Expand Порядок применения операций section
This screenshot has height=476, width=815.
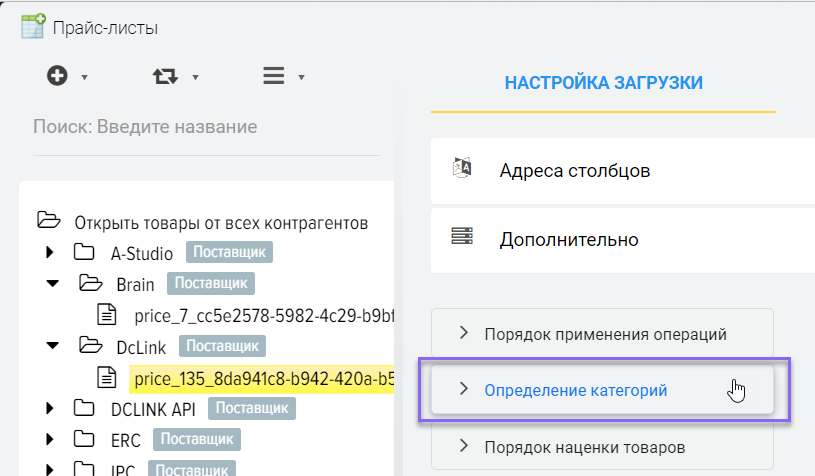[x=602, y=334]
